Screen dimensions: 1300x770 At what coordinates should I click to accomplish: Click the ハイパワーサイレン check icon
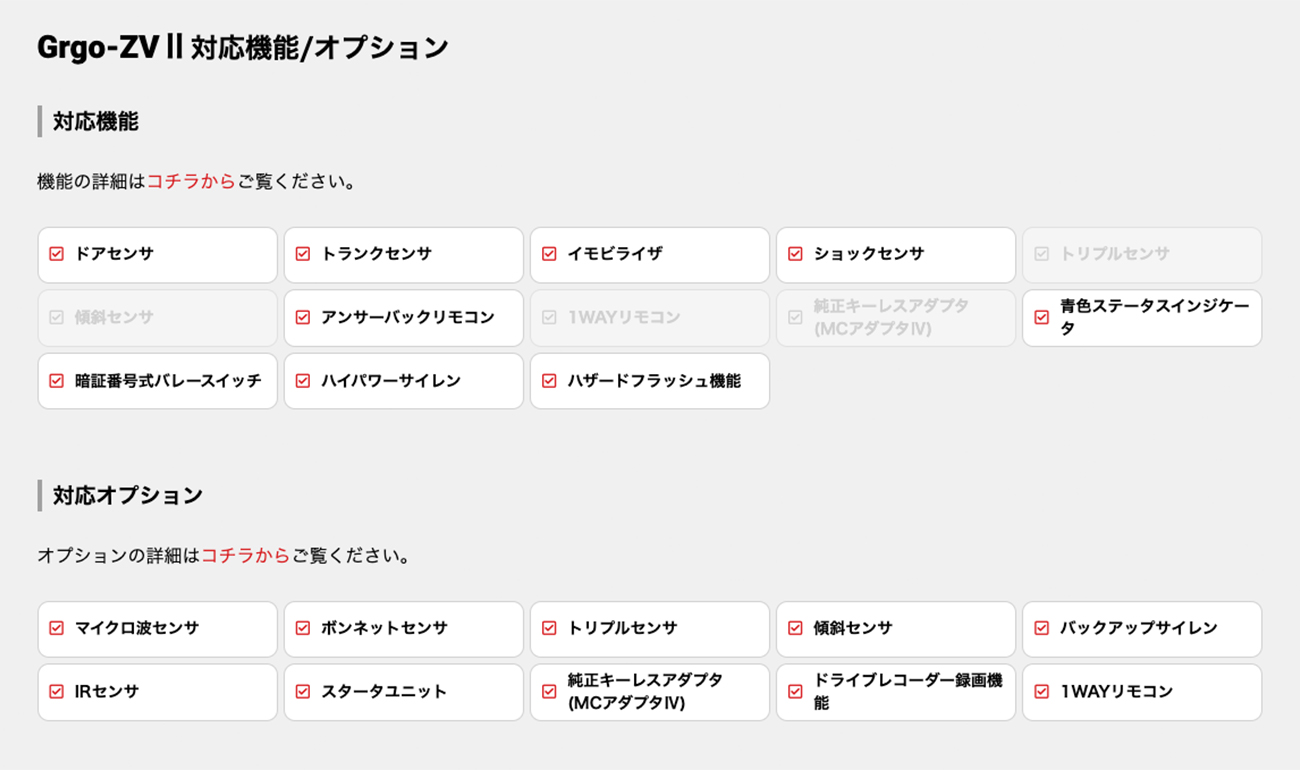[x=302, y=381]
